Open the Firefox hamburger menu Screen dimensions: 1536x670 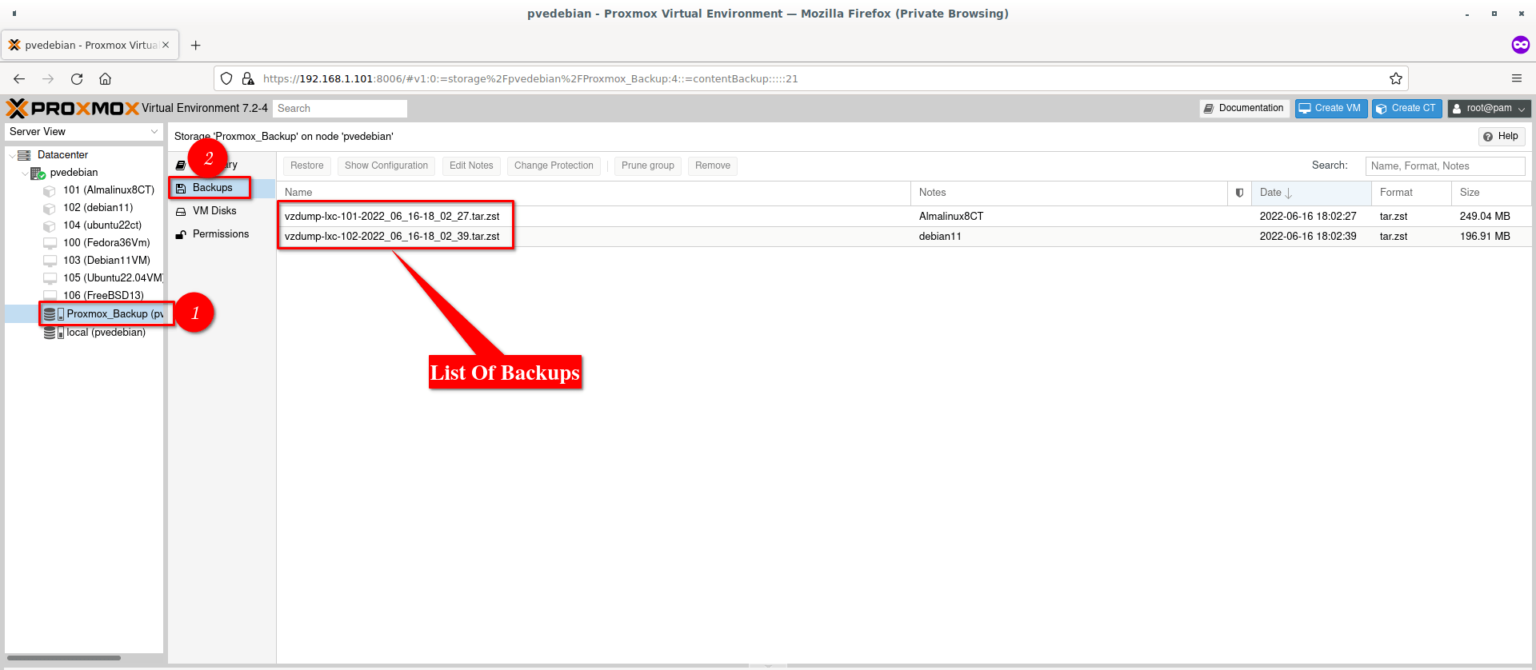click(x=1516, y=79)
